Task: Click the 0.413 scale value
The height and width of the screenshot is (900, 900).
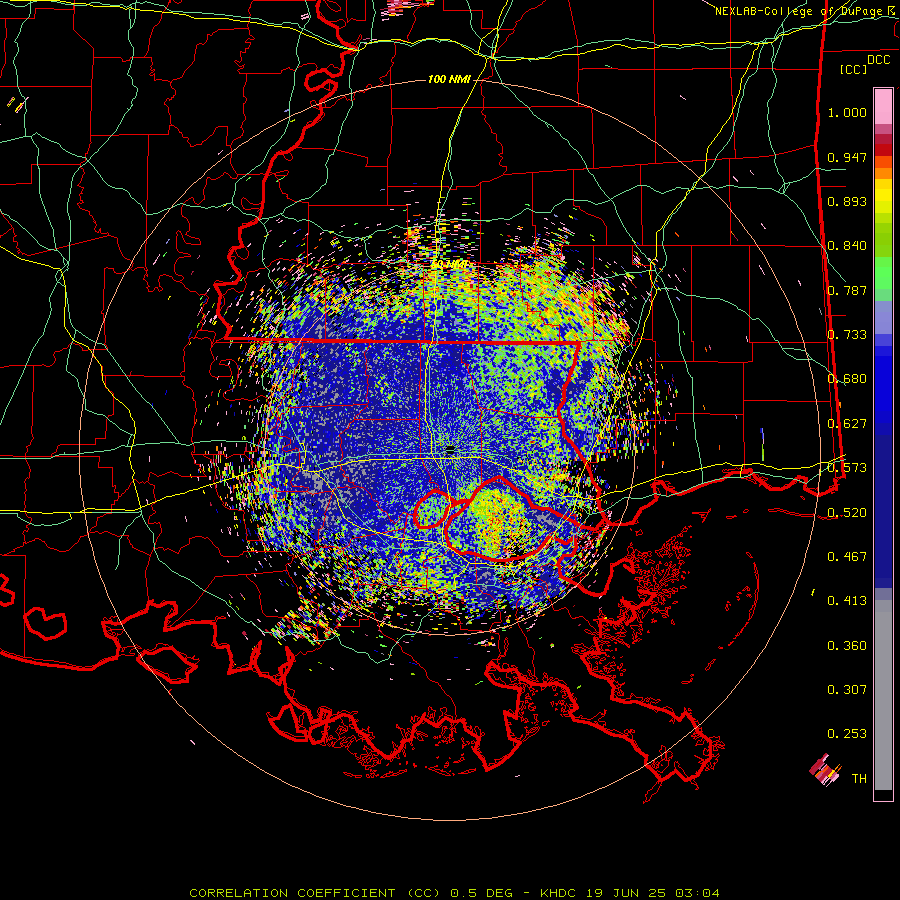Action: [847, 601]
